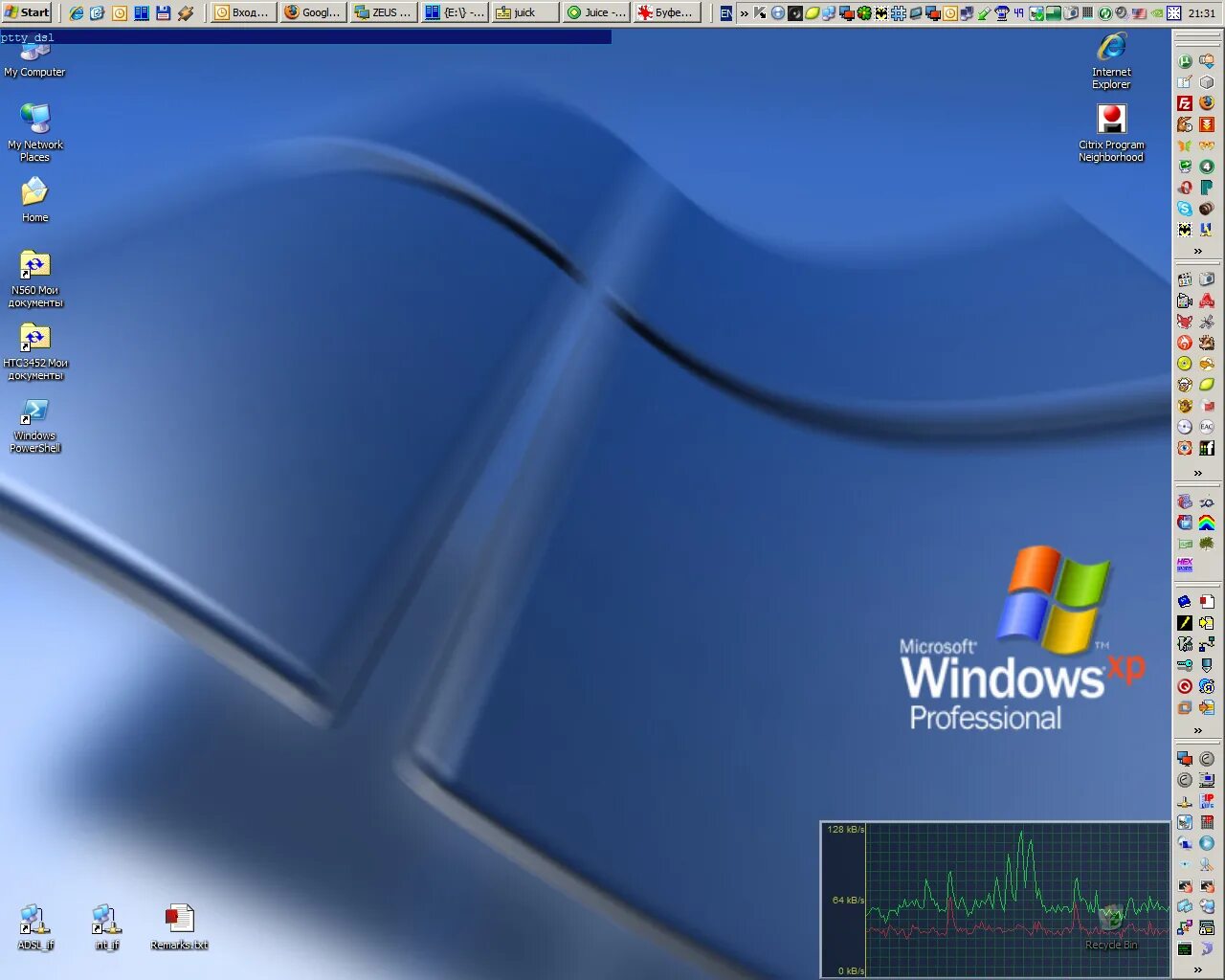Click the camera icon in system tray
This screenshot has width=1225, height=980.
point(1070,13)
